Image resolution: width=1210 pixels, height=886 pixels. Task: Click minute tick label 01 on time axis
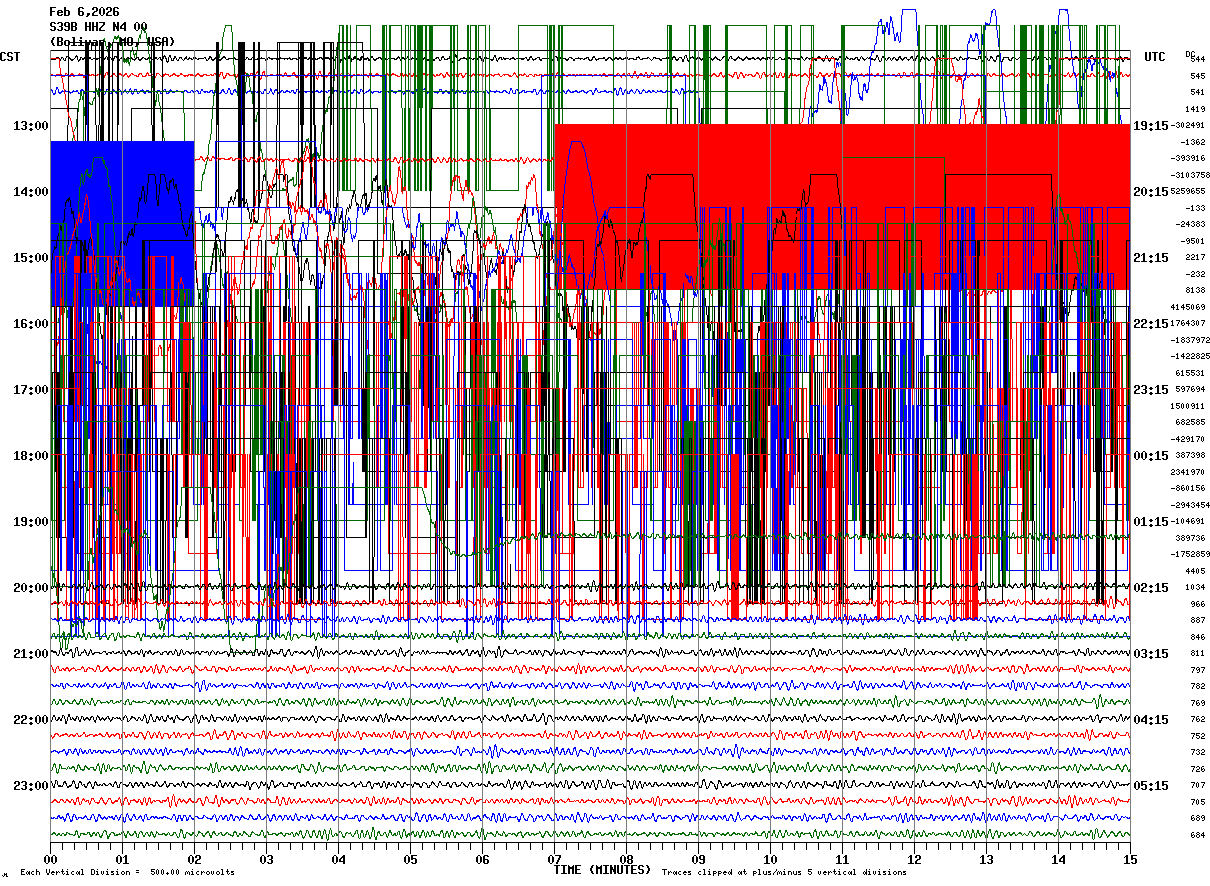[122, 859]
